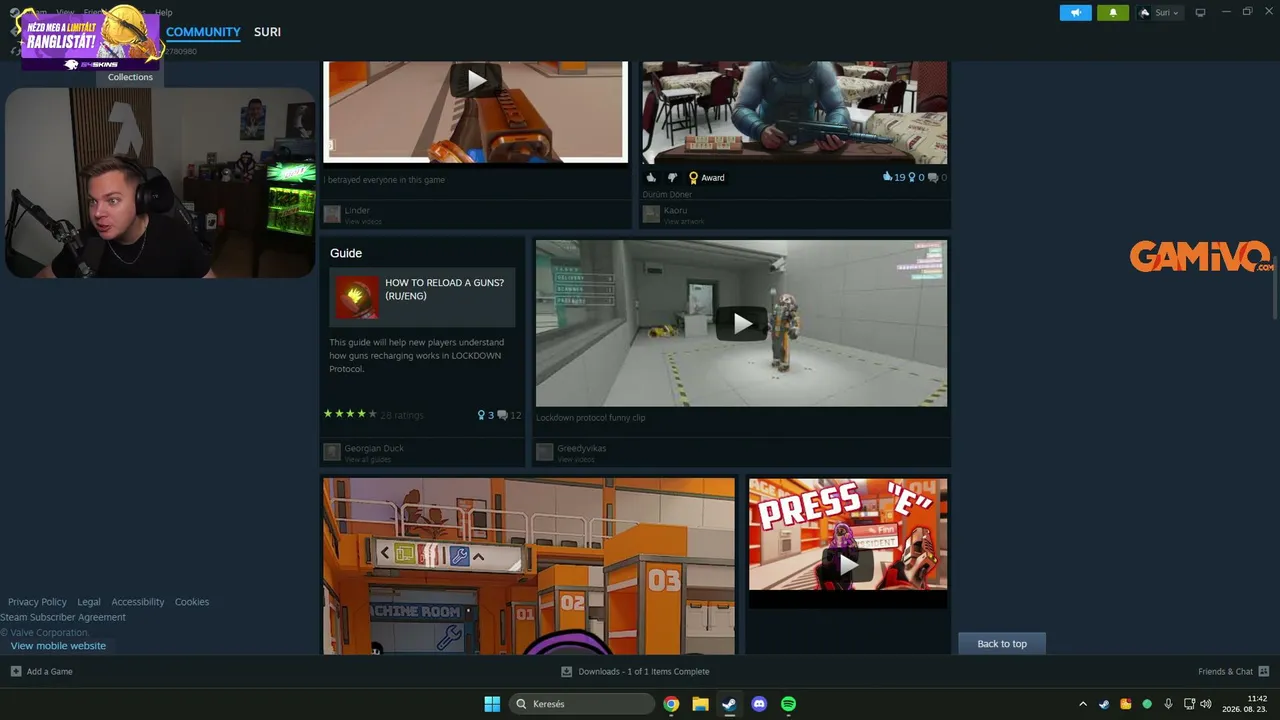
Task: Switch to Big Picture mode icon
Action: point(1200,13)
